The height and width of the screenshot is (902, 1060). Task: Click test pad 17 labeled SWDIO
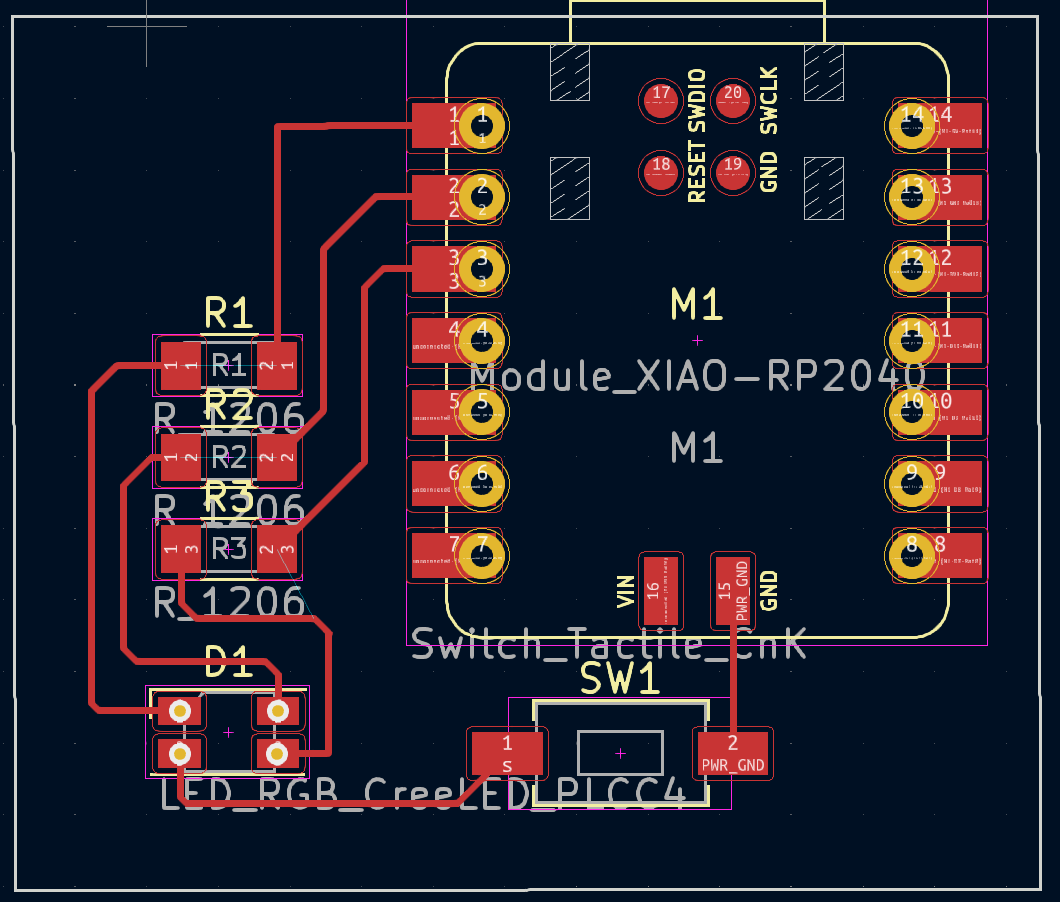(x=660, y=99)
